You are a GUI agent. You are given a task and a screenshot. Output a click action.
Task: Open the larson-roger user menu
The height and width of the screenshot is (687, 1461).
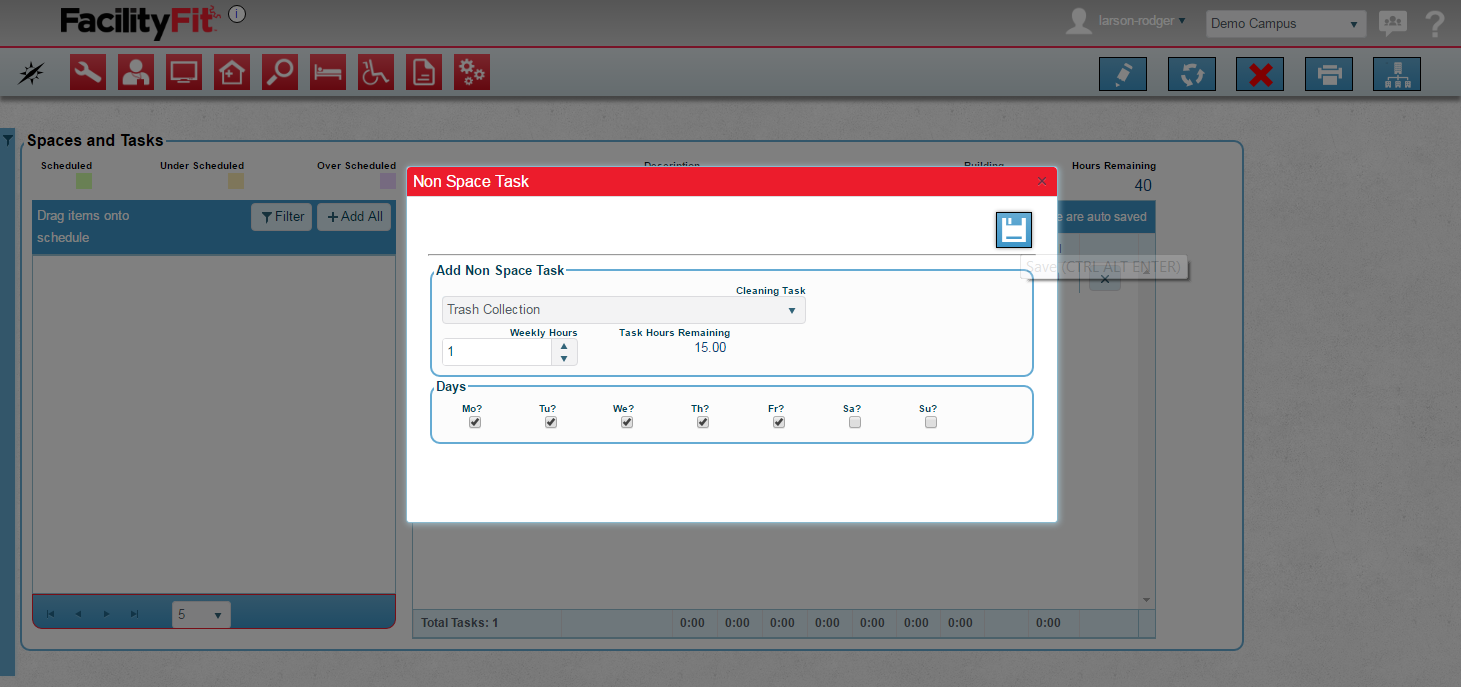click(1141, 21)
